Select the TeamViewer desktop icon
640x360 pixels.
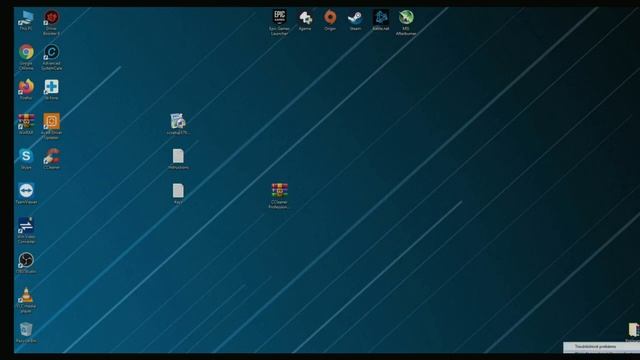coord(26,193)
